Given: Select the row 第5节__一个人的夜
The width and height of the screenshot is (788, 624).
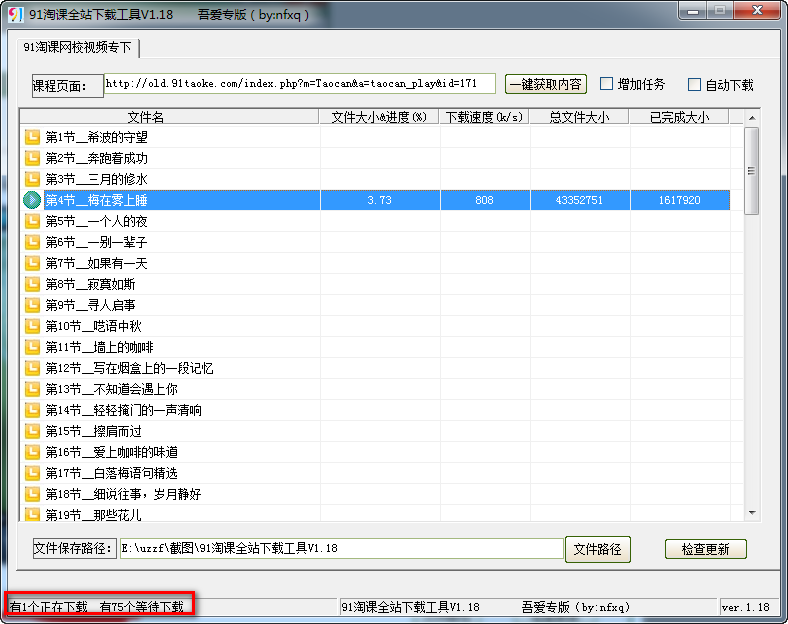Looking at the screenshot, I should (375, 221).
